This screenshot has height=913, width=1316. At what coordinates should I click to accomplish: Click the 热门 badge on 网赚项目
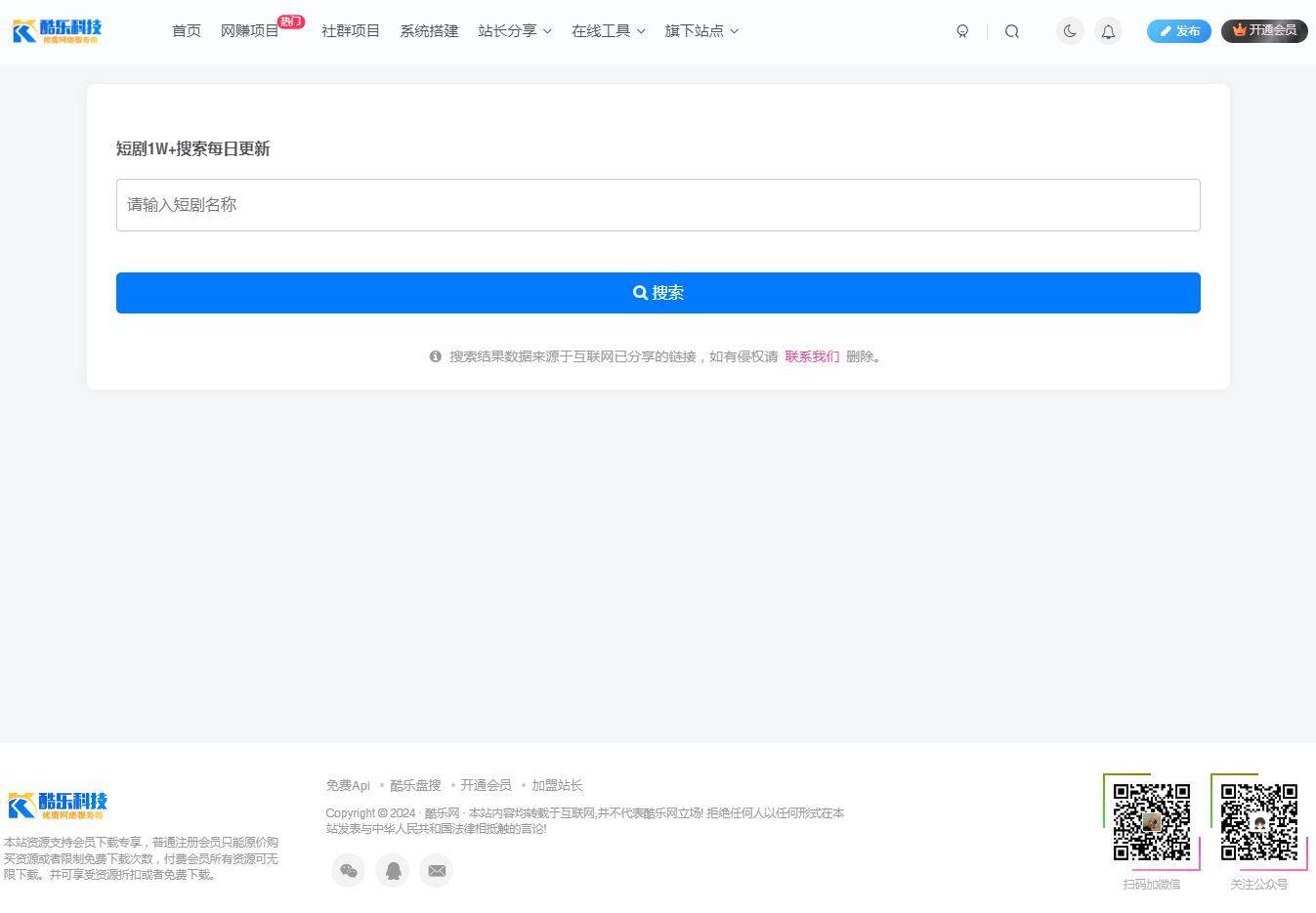click(x=291, y=21)
